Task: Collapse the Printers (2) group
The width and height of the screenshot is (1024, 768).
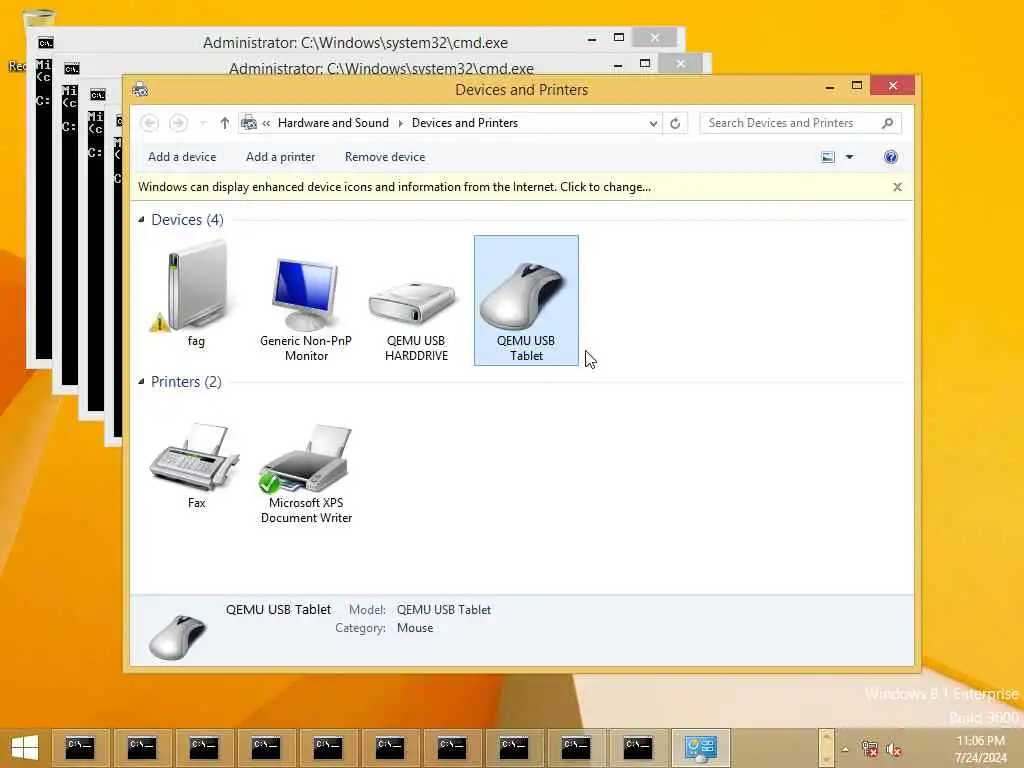Action: (141, 382)
